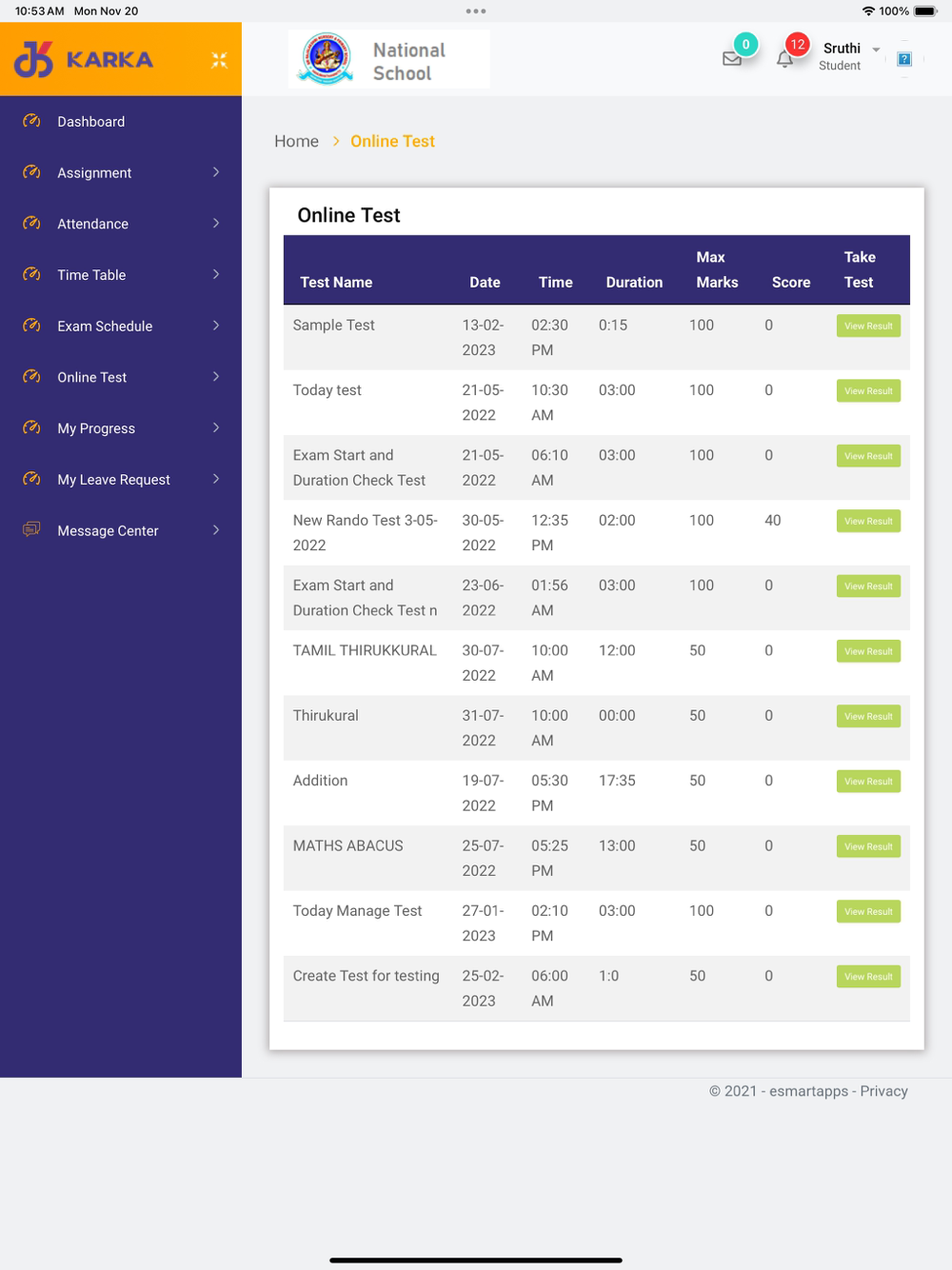Viewport: 952px width, 1270px height.
Task: Open the Privacy footer link
Action: (x=883, y=1091)
